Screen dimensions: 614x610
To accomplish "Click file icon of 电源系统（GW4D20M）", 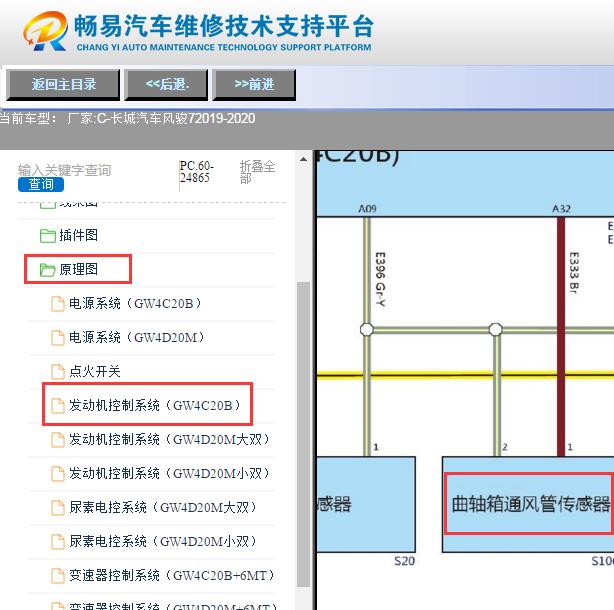I will click(58, 338).
